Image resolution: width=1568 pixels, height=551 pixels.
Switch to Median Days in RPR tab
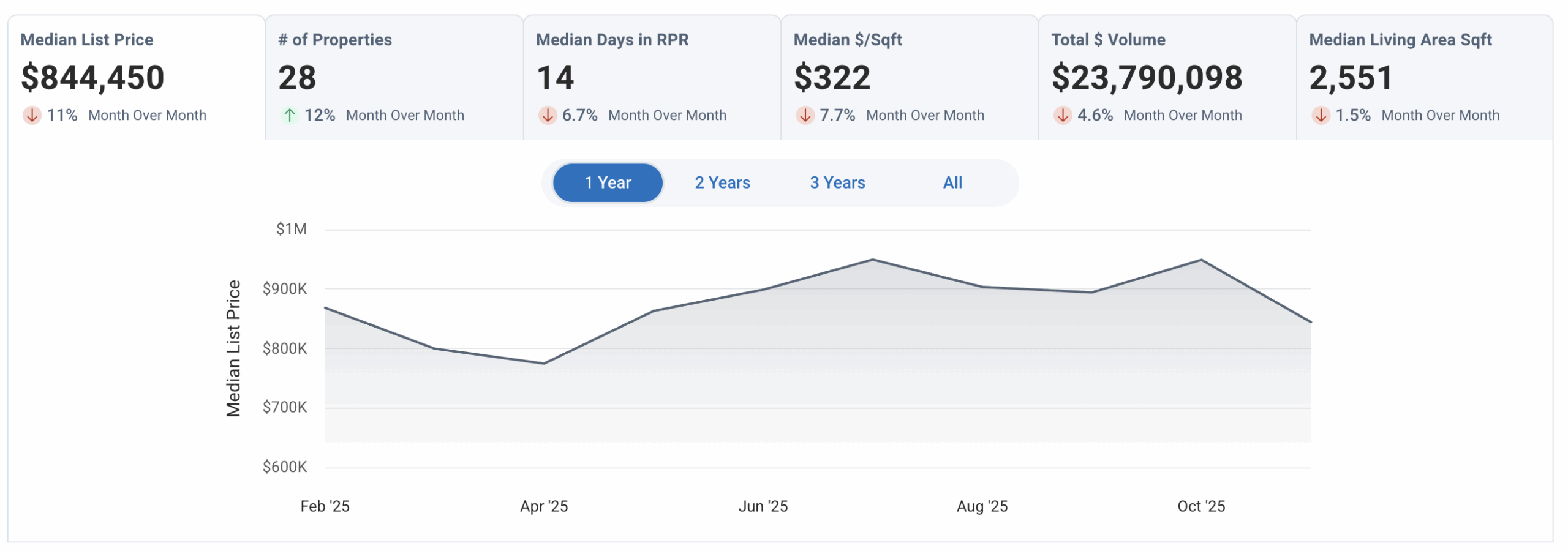point(652,77)
